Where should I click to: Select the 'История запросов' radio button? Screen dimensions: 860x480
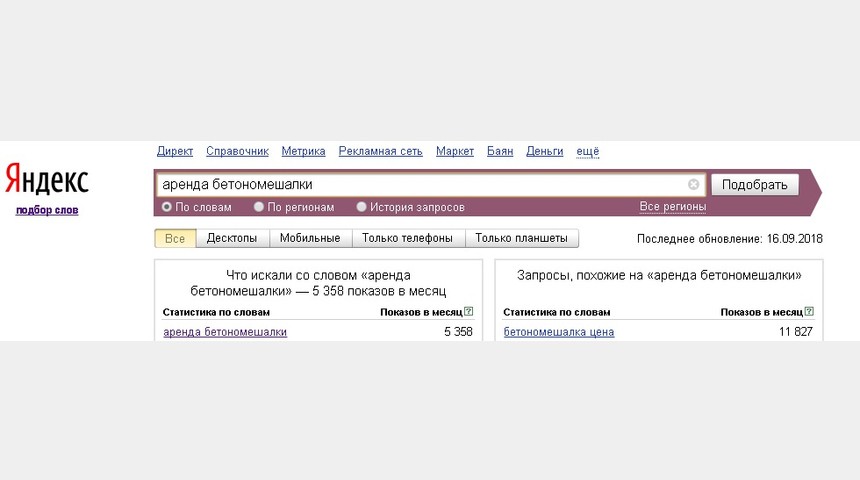[x=361, y=207]
